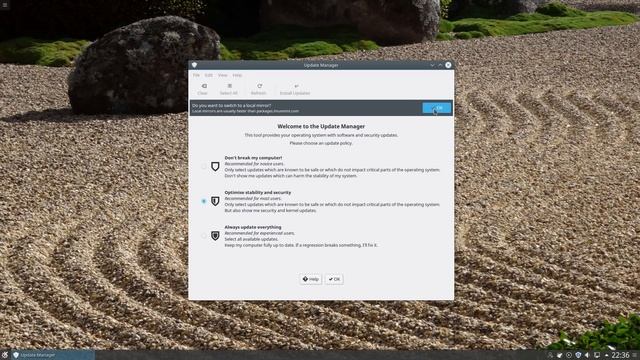Click the Update Manager taskbar entry

53,355
